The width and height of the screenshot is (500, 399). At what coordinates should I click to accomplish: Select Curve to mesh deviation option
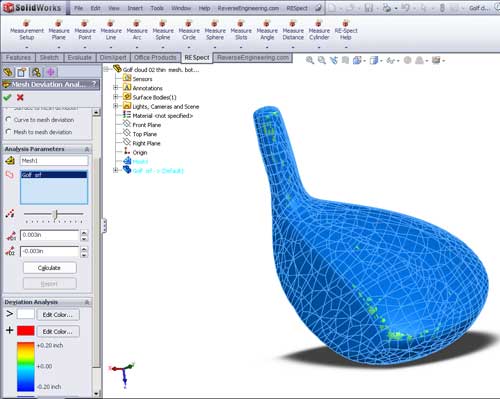[x=40, y=120]
